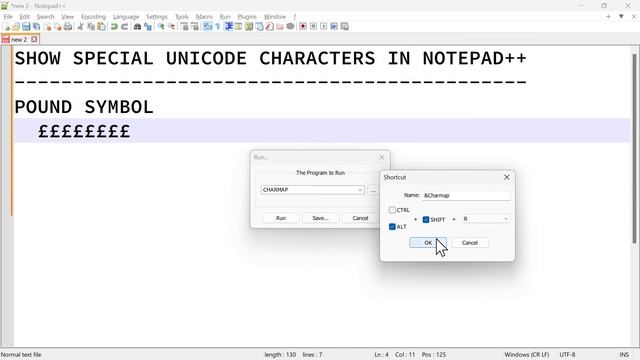
Task: Expand the CHARMAP program dropdown in Run dialog
Action: point(360,190)
